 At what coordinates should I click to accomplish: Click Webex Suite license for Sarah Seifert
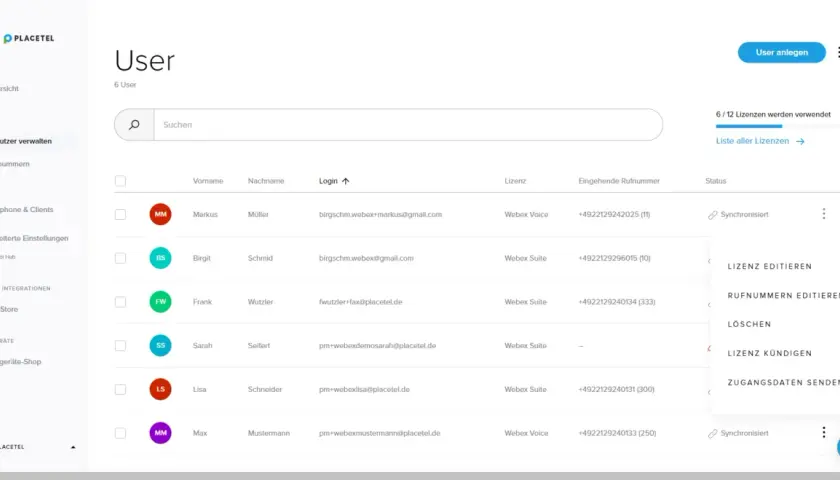point(526,346)
